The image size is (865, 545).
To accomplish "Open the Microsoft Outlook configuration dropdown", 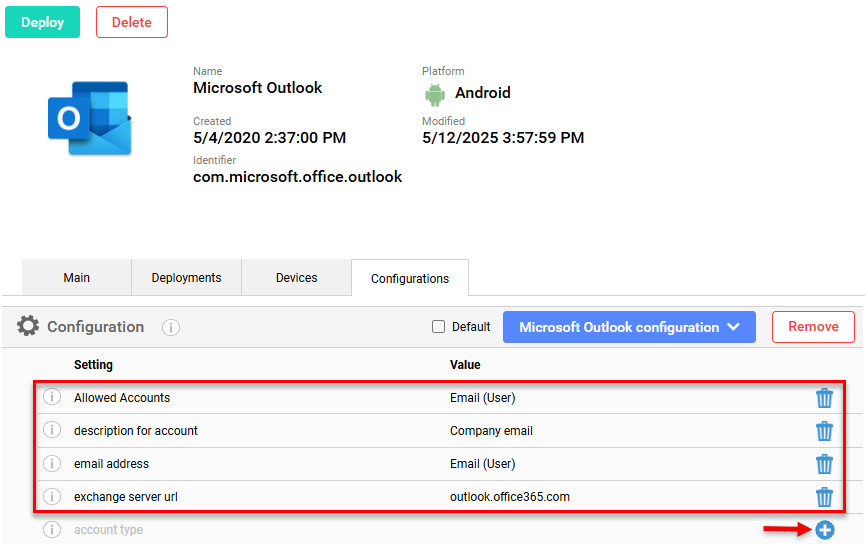I will (x=629, y=327).
